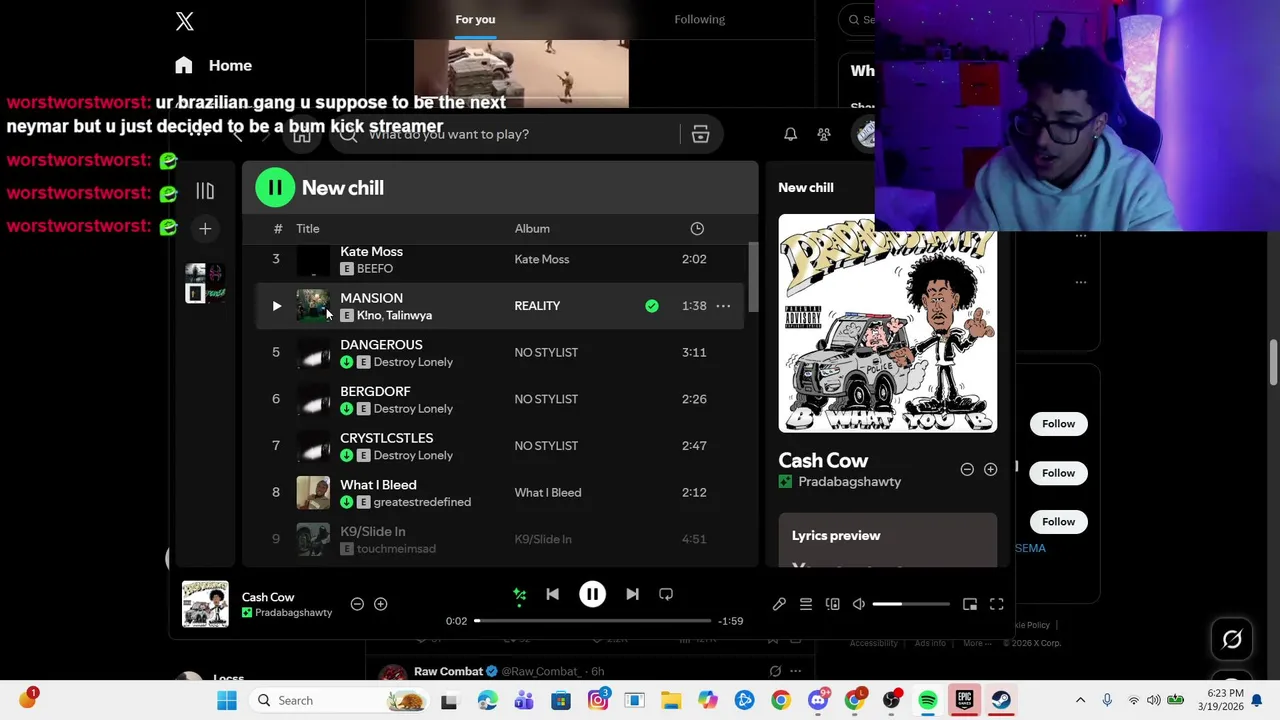1280x720 pixels.
Task: Mute the volume speaker icon
Action: pyautogui.click(x=859, y=604)
